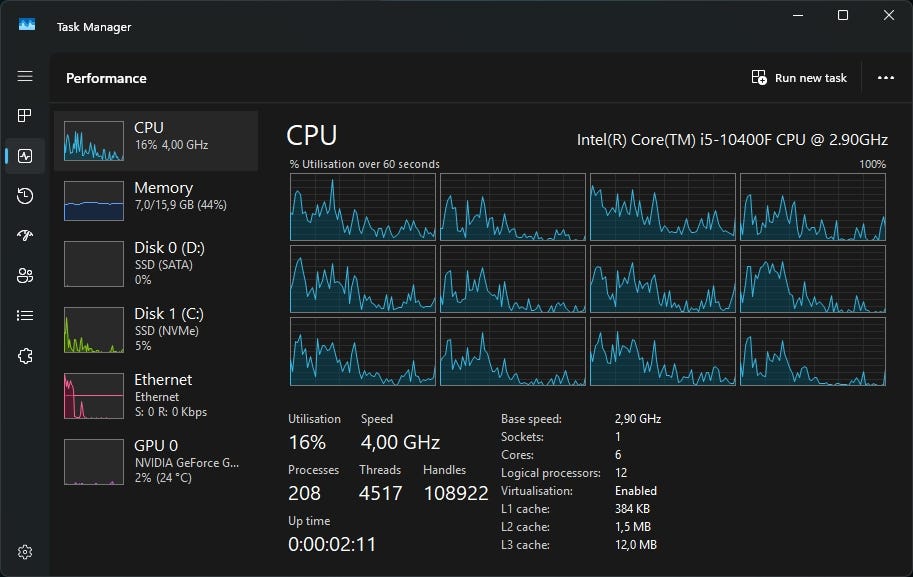Screen dimensions: 913x577
Task: Click the 4,00 GHz speed value
Action: coord(400,443)
